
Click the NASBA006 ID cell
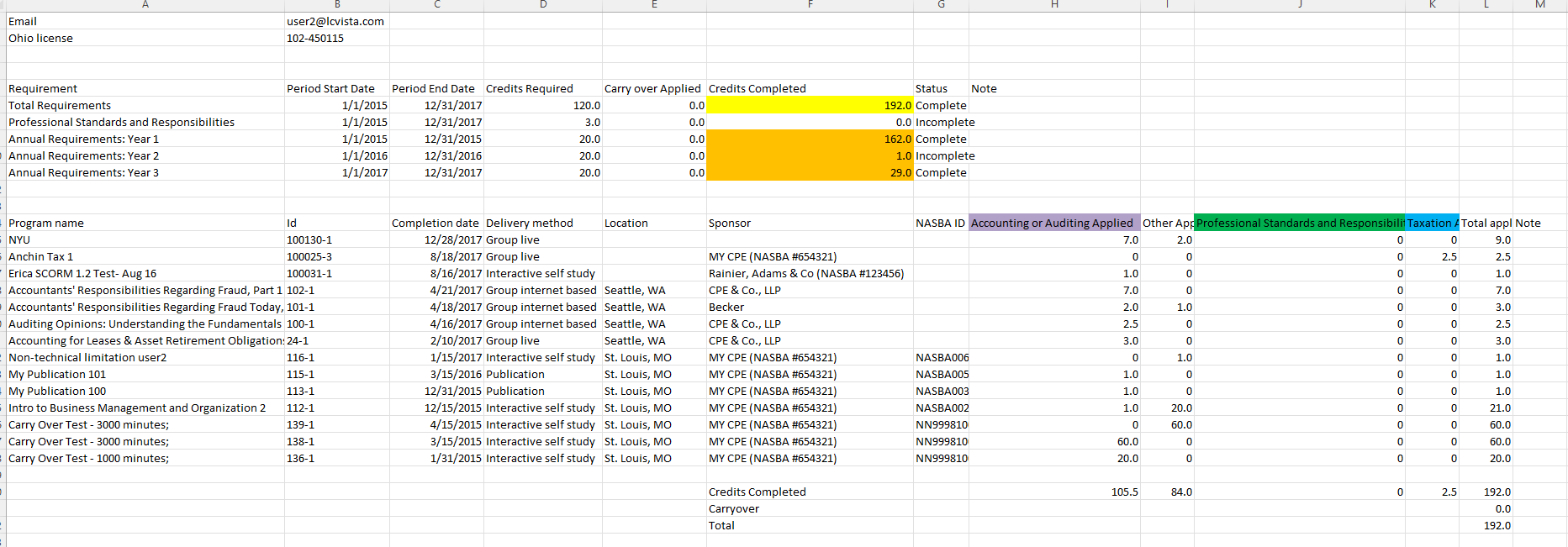[x=942, y=358]
